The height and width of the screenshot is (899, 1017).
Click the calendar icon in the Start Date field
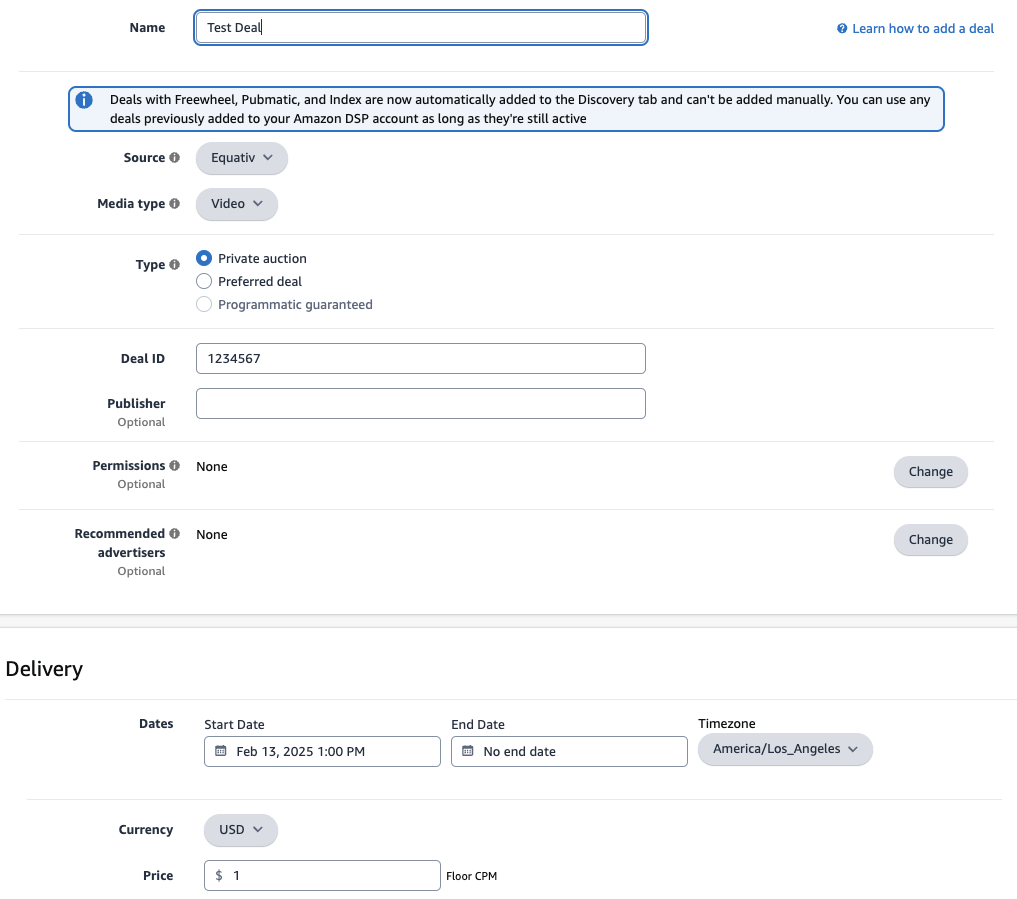tap(221, 751)
